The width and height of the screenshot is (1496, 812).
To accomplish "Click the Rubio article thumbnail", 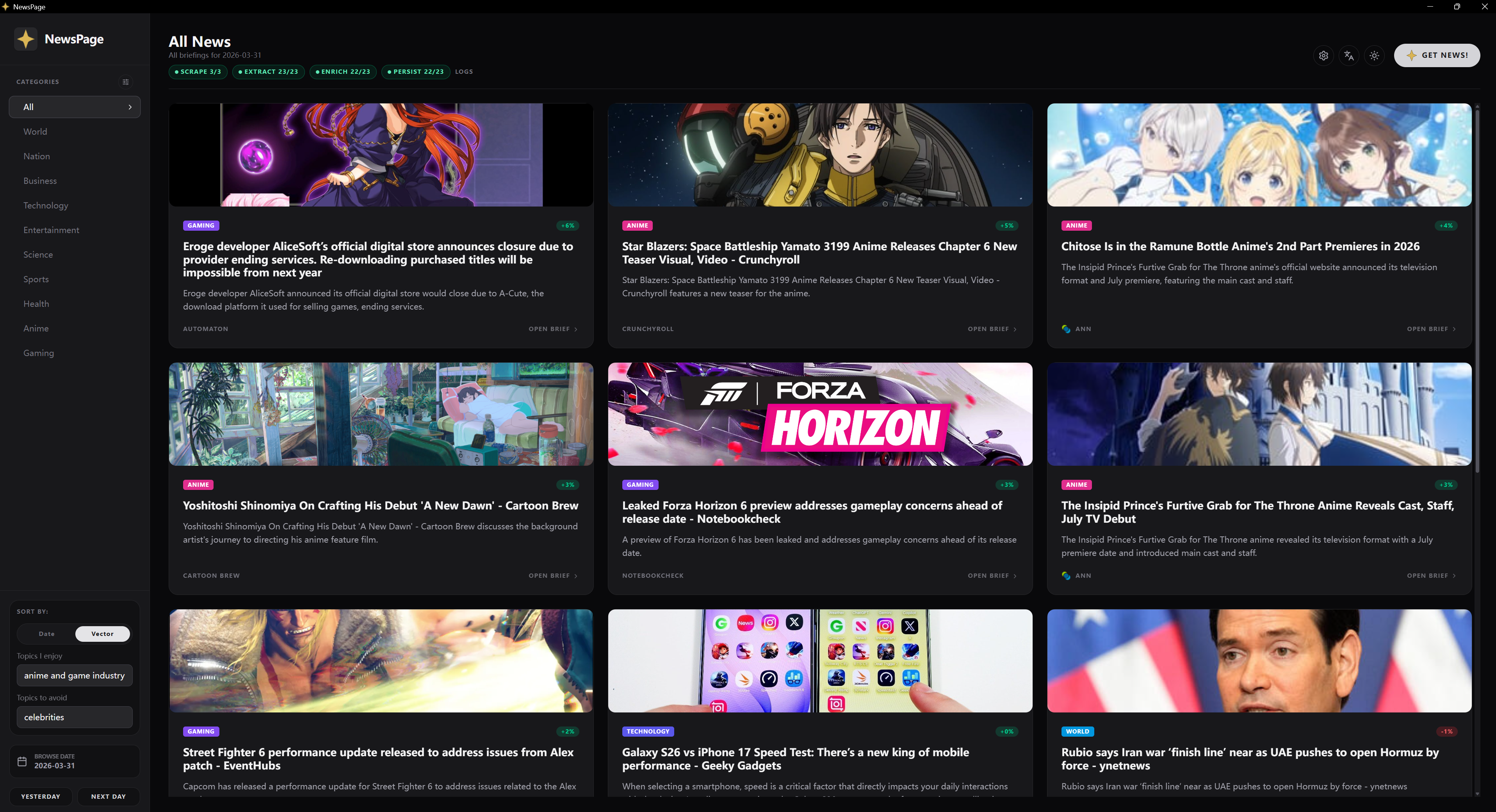I will (1259, 661).
